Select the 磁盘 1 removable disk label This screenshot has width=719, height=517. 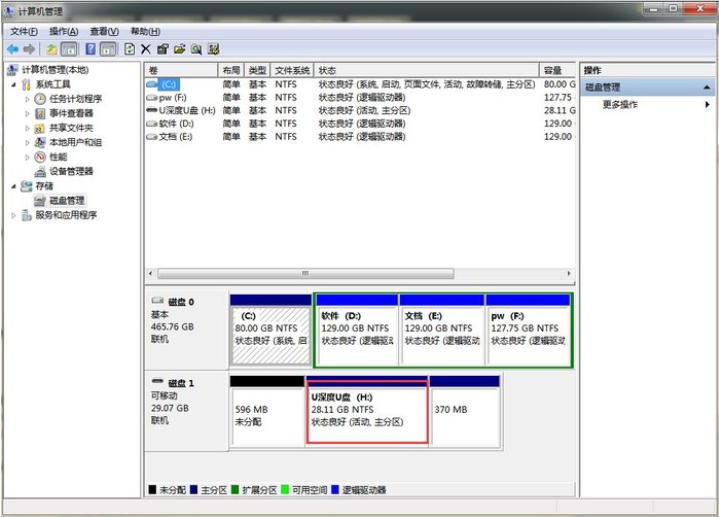(181, 383)
